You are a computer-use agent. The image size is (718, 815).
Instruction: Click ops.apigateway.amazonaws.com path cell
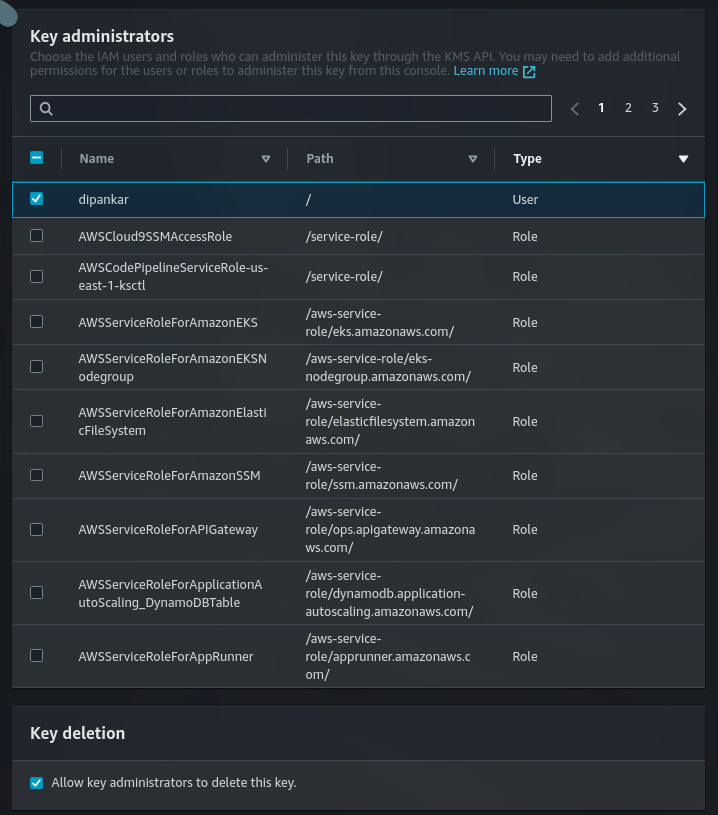click(x=390, y=530)
